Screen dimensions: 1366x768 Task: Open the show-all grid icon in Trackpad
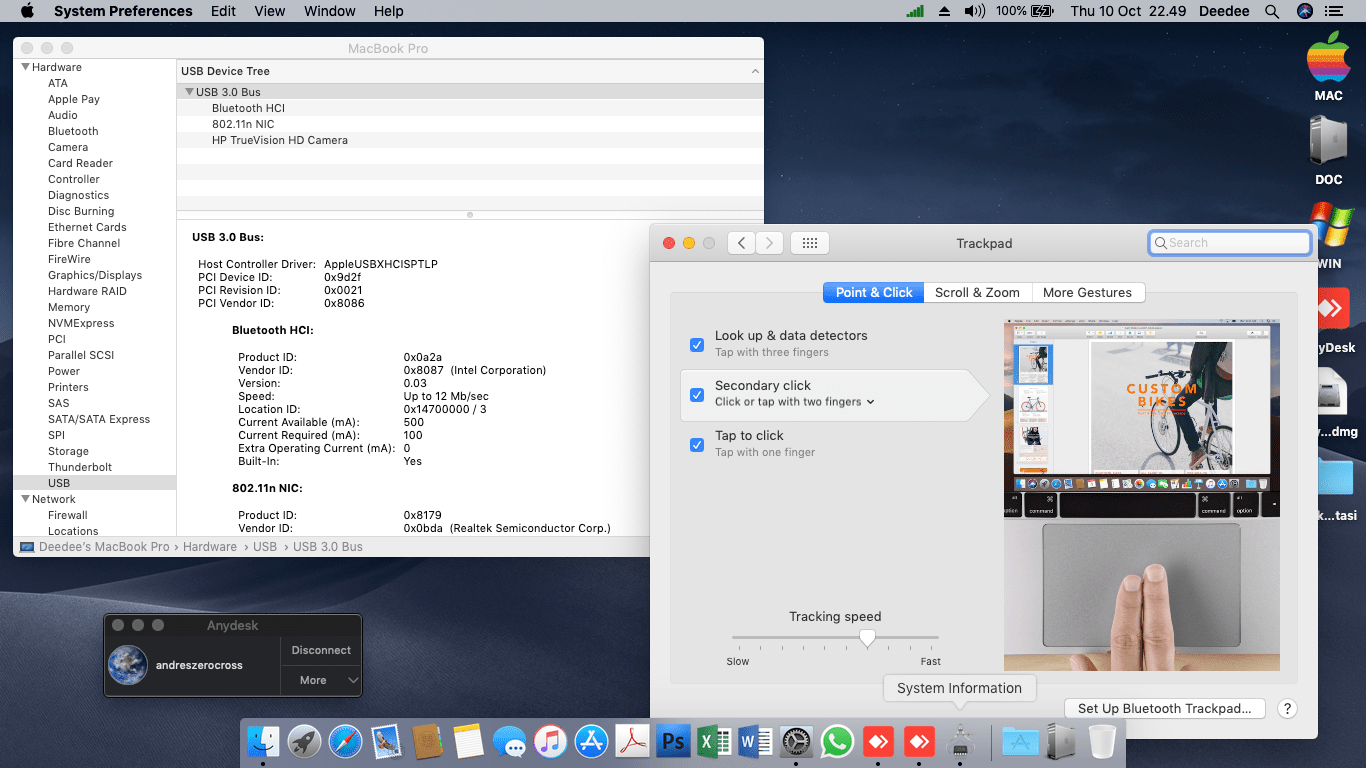click(x=810, y=243)
